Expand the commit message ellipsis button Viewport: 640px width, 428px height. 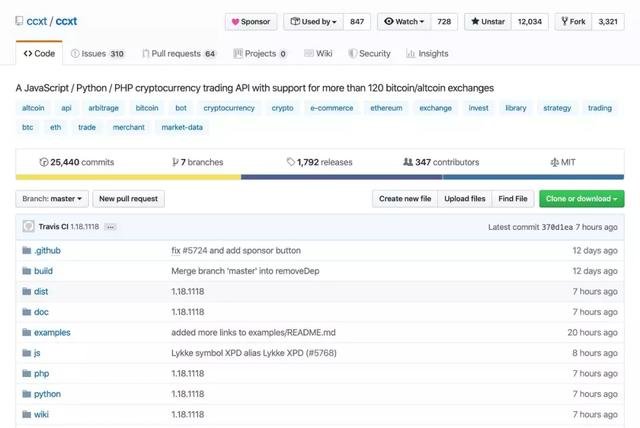point(110,227)
